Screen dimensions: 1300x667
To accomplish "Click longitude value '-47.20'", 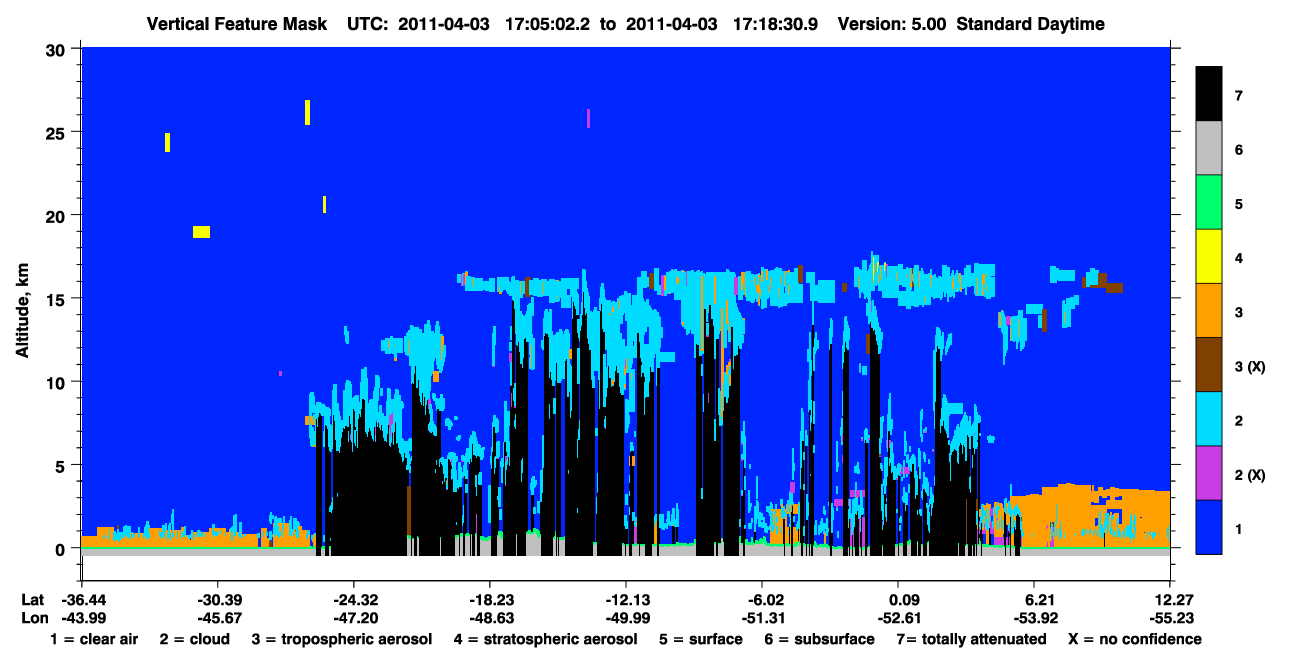I will click(354, 618).
